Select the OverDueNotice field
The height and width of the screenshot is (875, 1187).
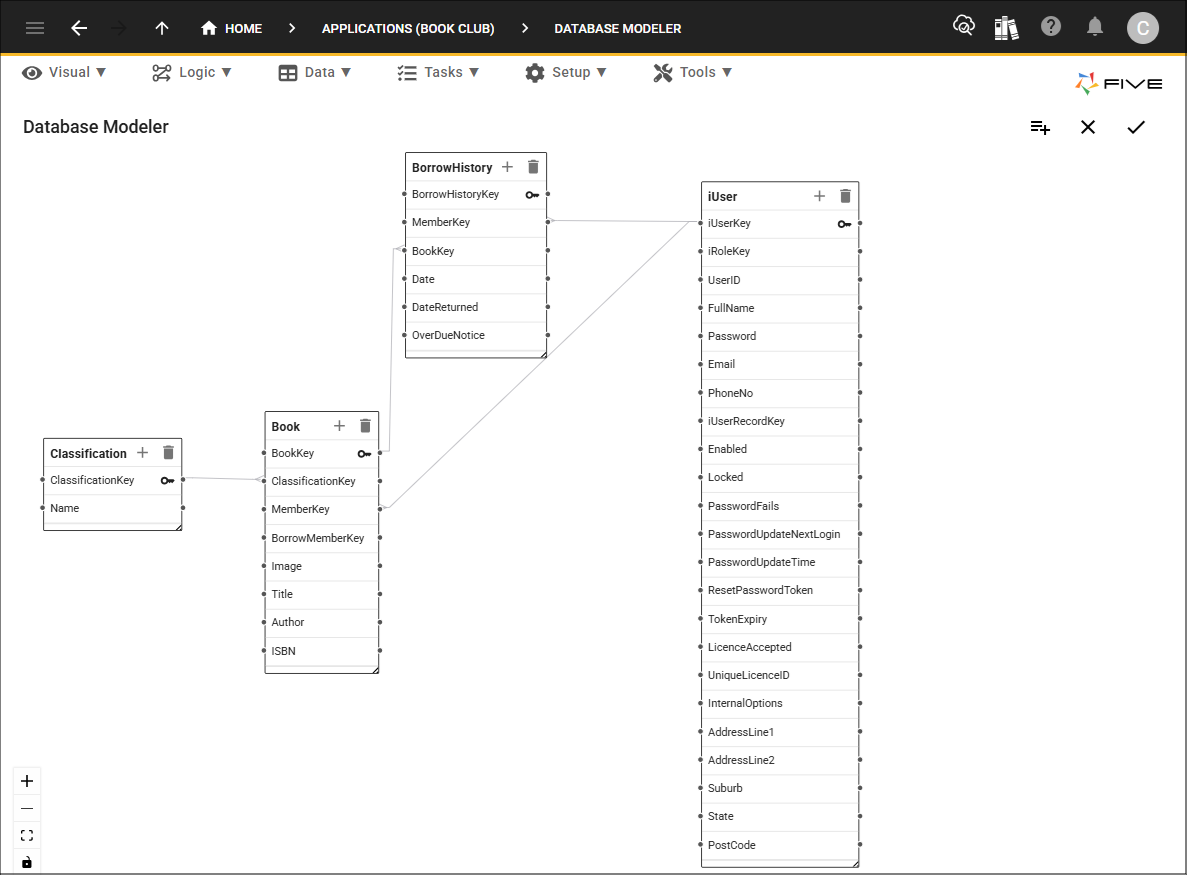click(475, 335)
